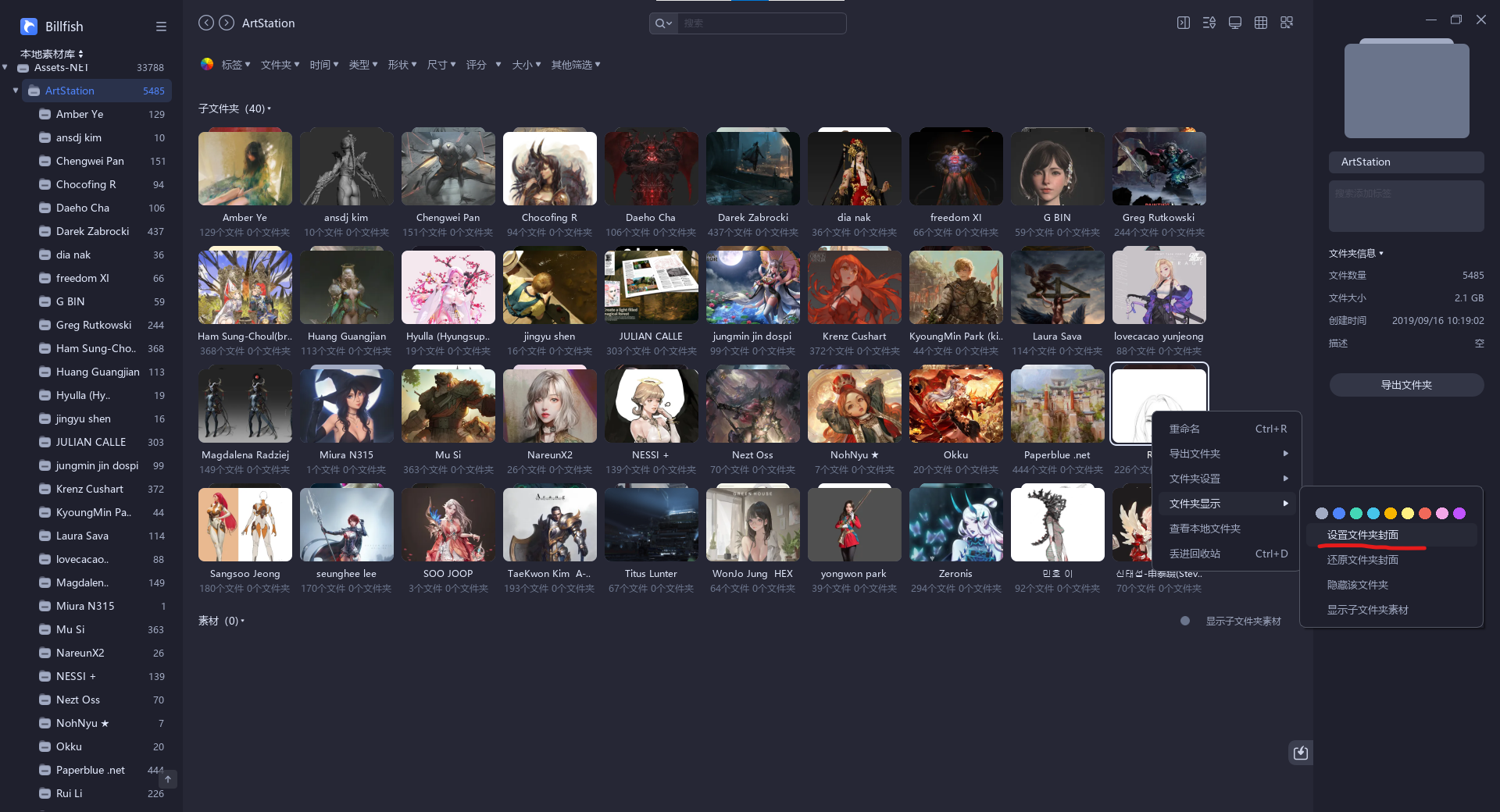This screenshot has width=1500, height=812.
Task: Pick the blue folder color swatch
Action: 1339,513
